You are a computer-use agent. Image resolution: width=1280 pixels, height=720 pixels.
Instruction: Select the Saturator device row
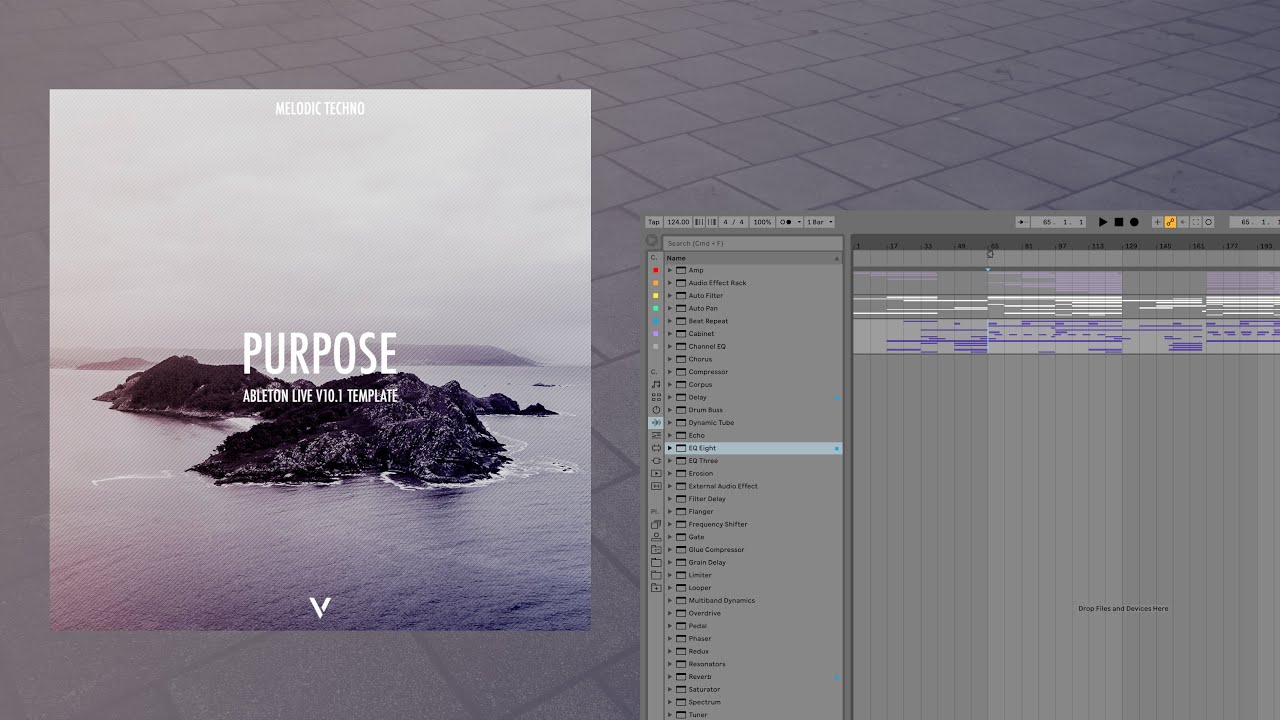753,689
